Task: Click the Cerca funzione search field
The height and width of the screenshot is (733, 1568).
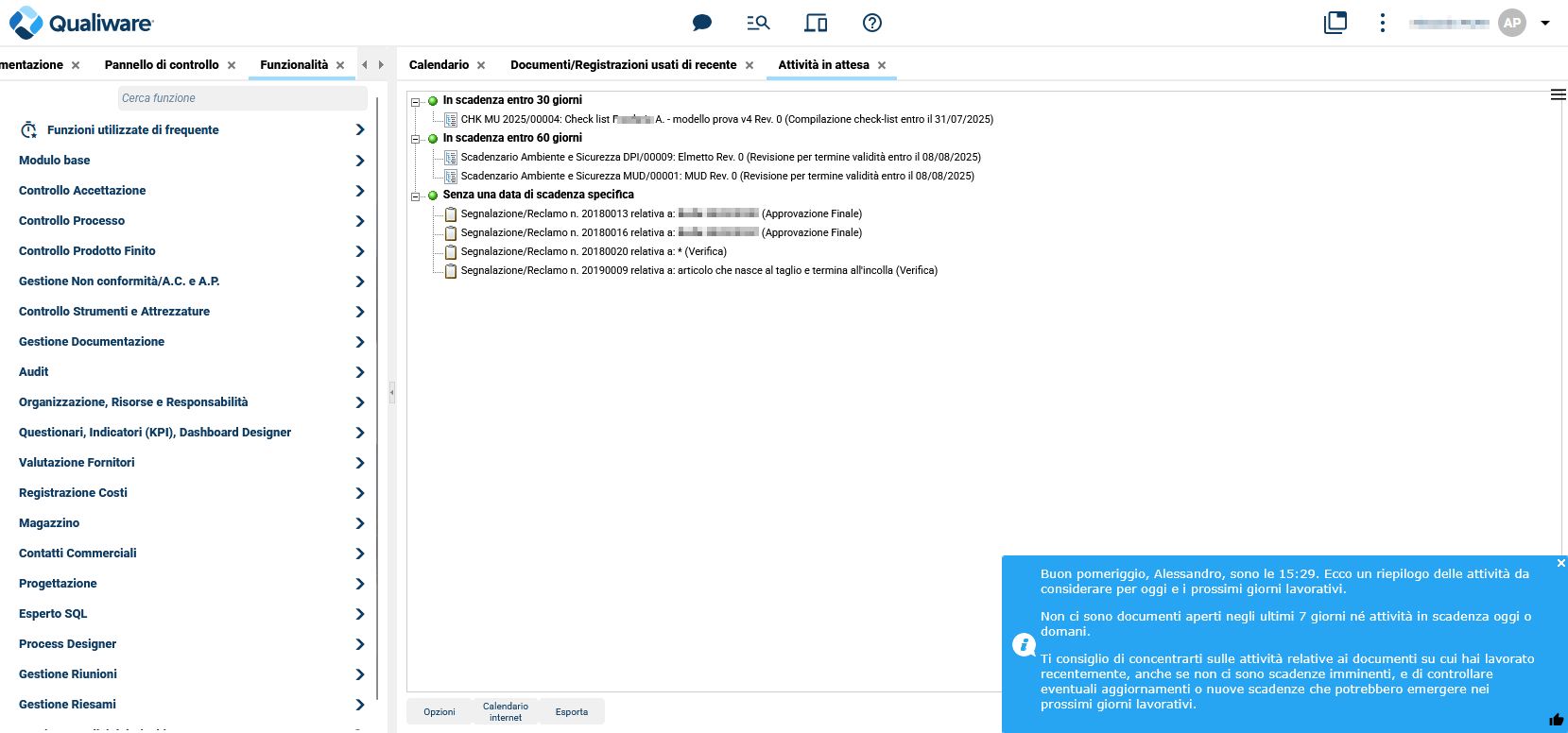Action: [242, 98]
